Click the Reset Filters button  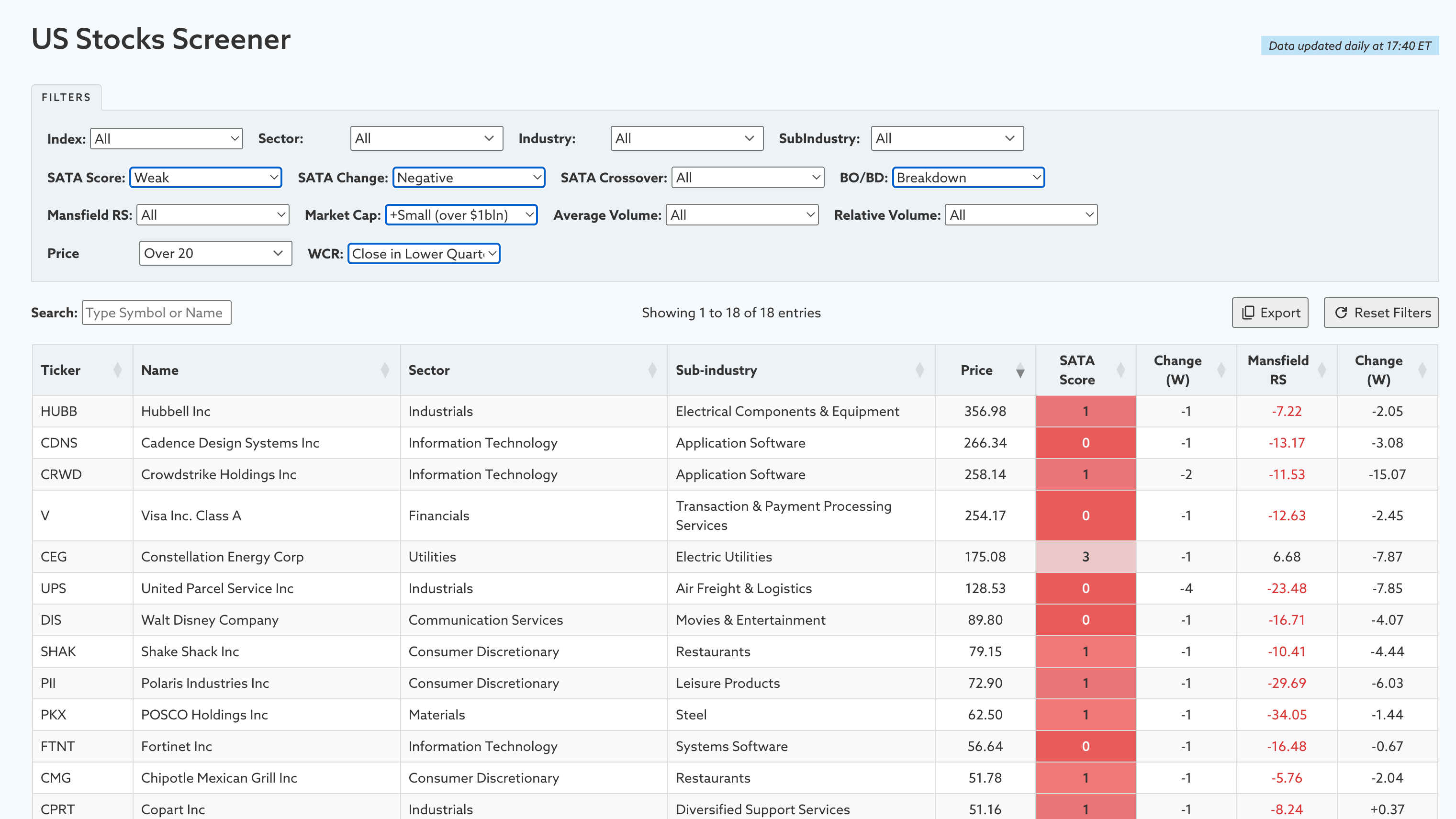pyautogui.click(x=1381, y=313)
